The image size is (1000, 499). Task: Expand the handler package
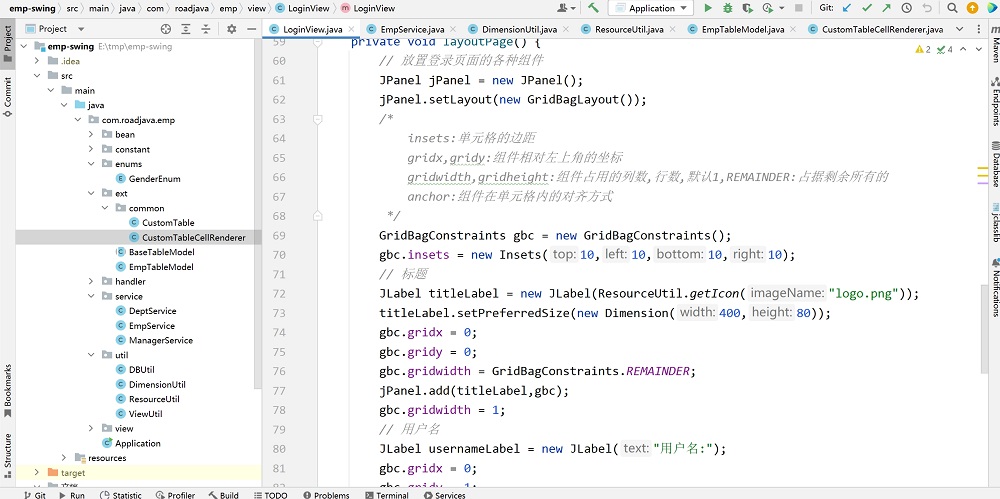pyautogui.click(x=92, y=281)
